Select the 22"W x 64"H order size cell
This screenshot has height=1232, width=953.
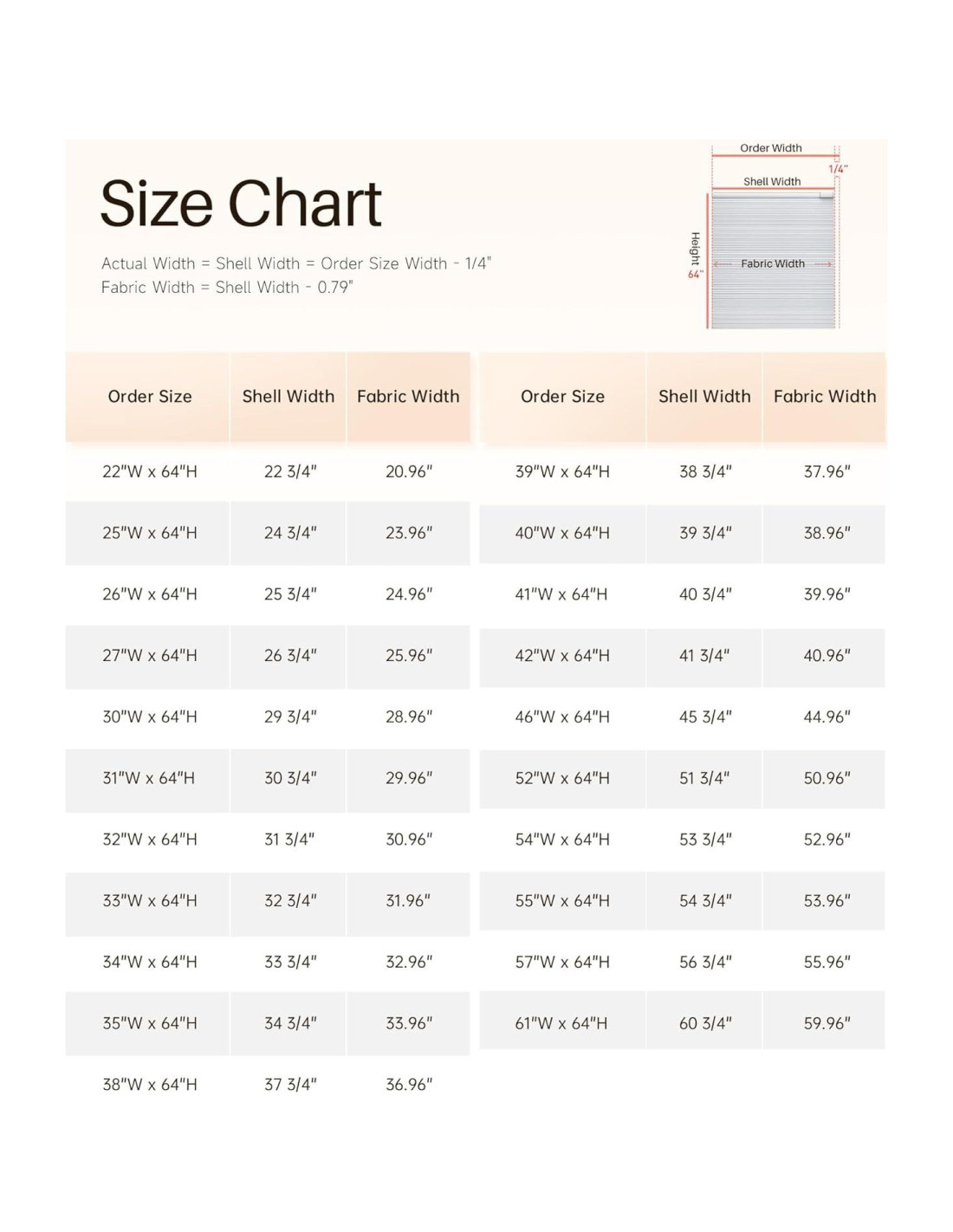[150, 472]
